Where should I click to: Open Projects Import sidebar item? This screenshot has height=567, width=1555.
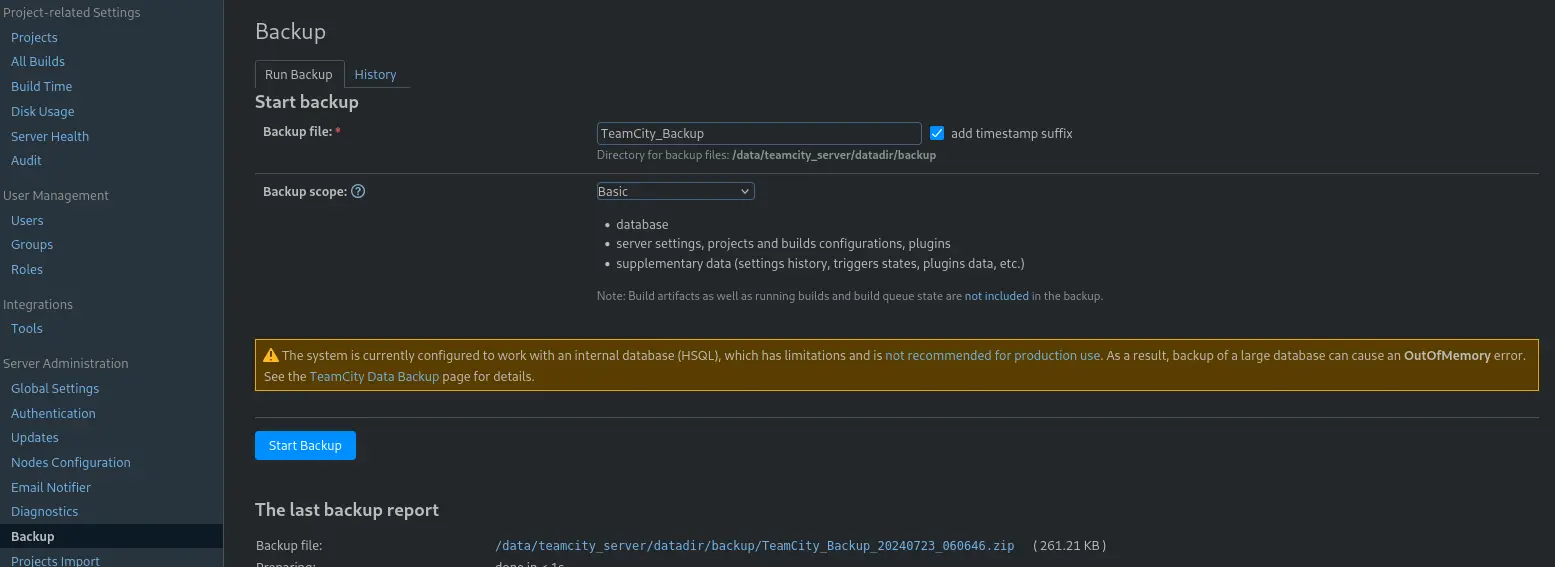[x=55, y=560]
